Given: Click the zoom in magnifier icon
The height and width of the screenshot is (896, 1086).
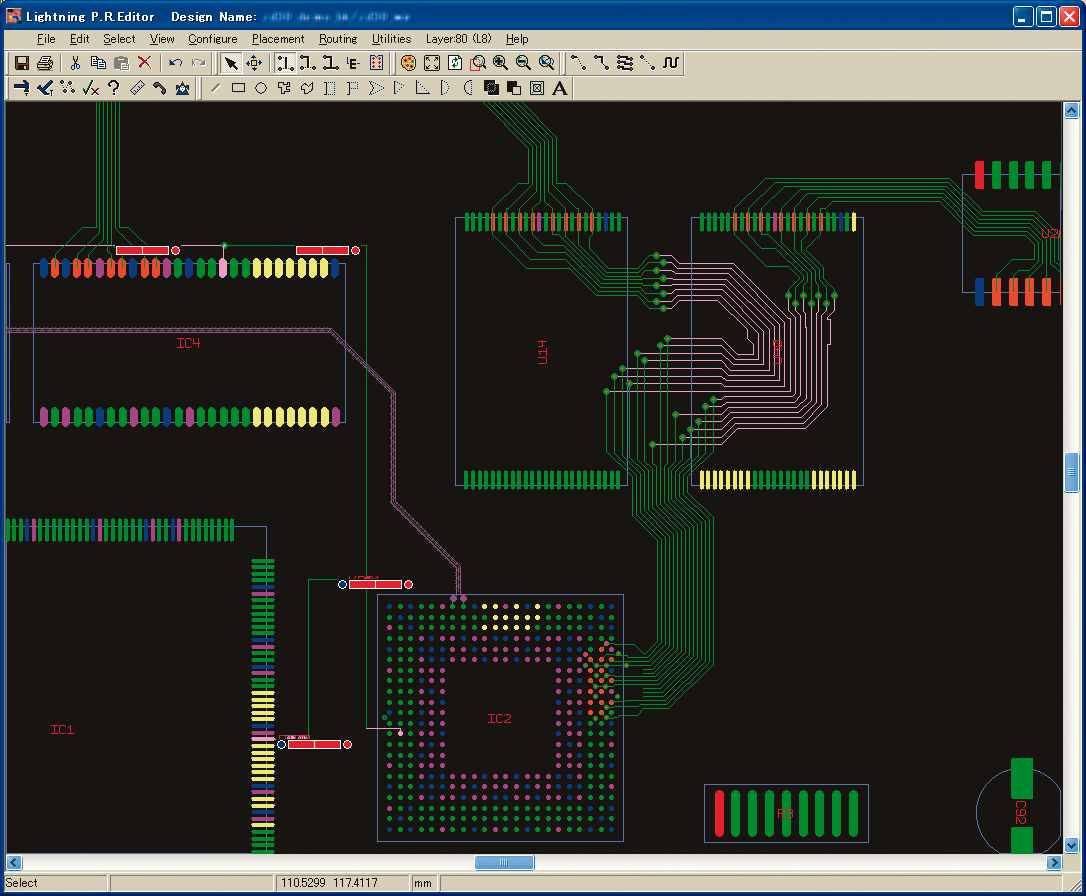Looking at the screenshot, I should click(500, 63).
